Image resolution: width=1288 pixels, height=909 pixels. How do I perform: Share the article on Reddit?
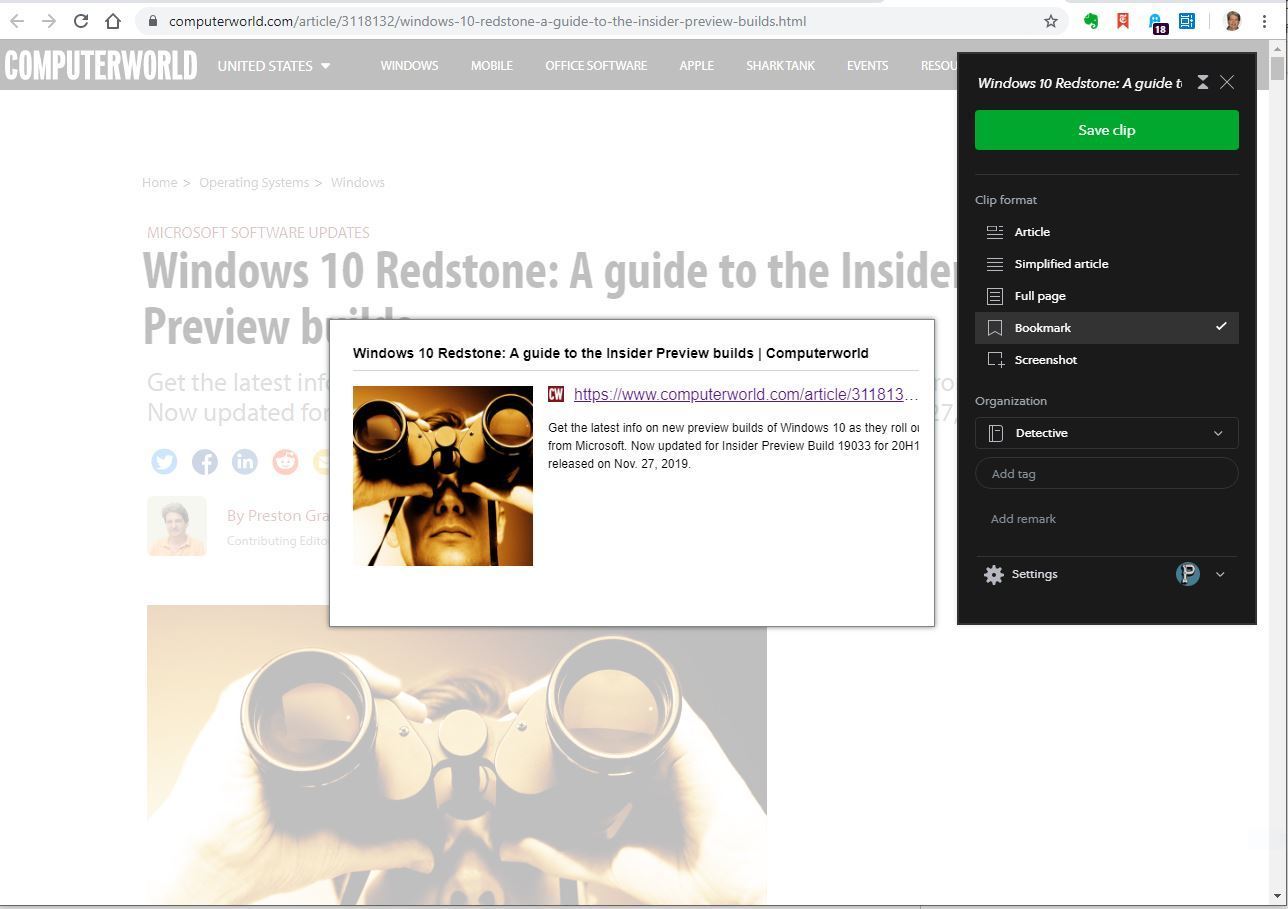pos(285,461)
